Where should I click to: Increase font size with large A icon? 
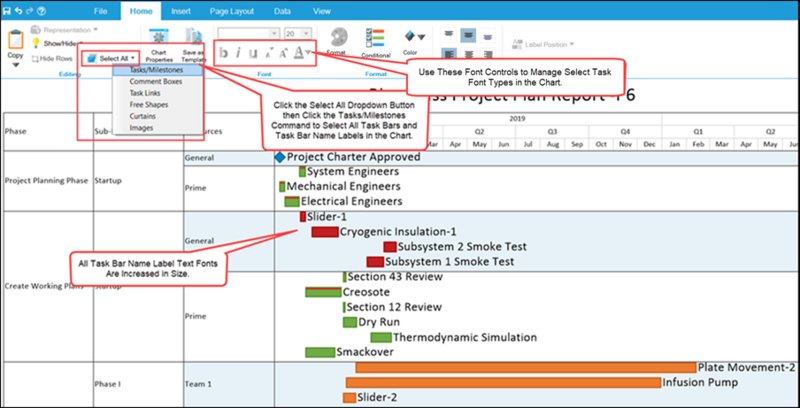(283, 53)
